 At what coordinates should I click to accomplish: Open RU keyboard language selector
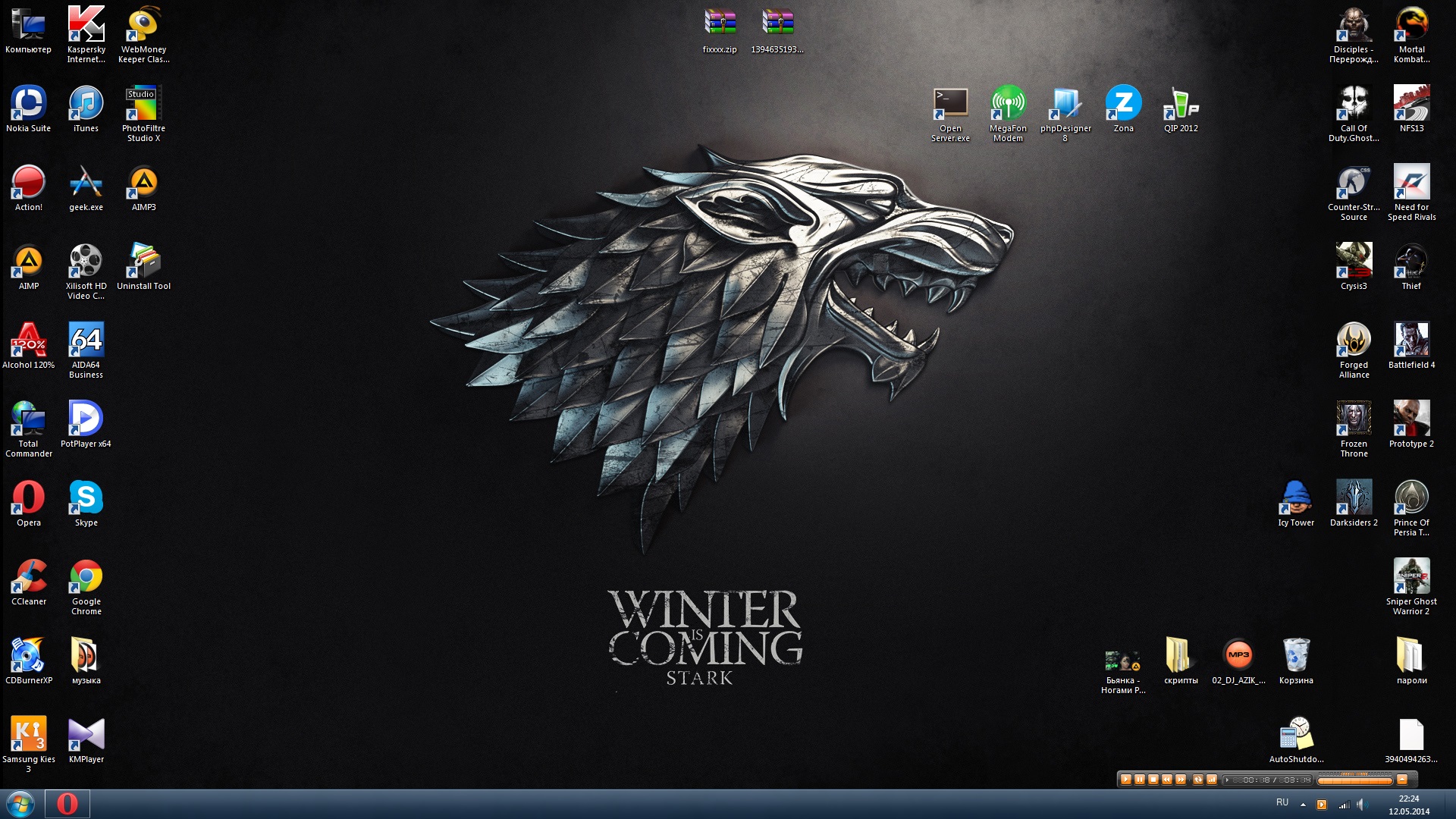click(1282, 802)
